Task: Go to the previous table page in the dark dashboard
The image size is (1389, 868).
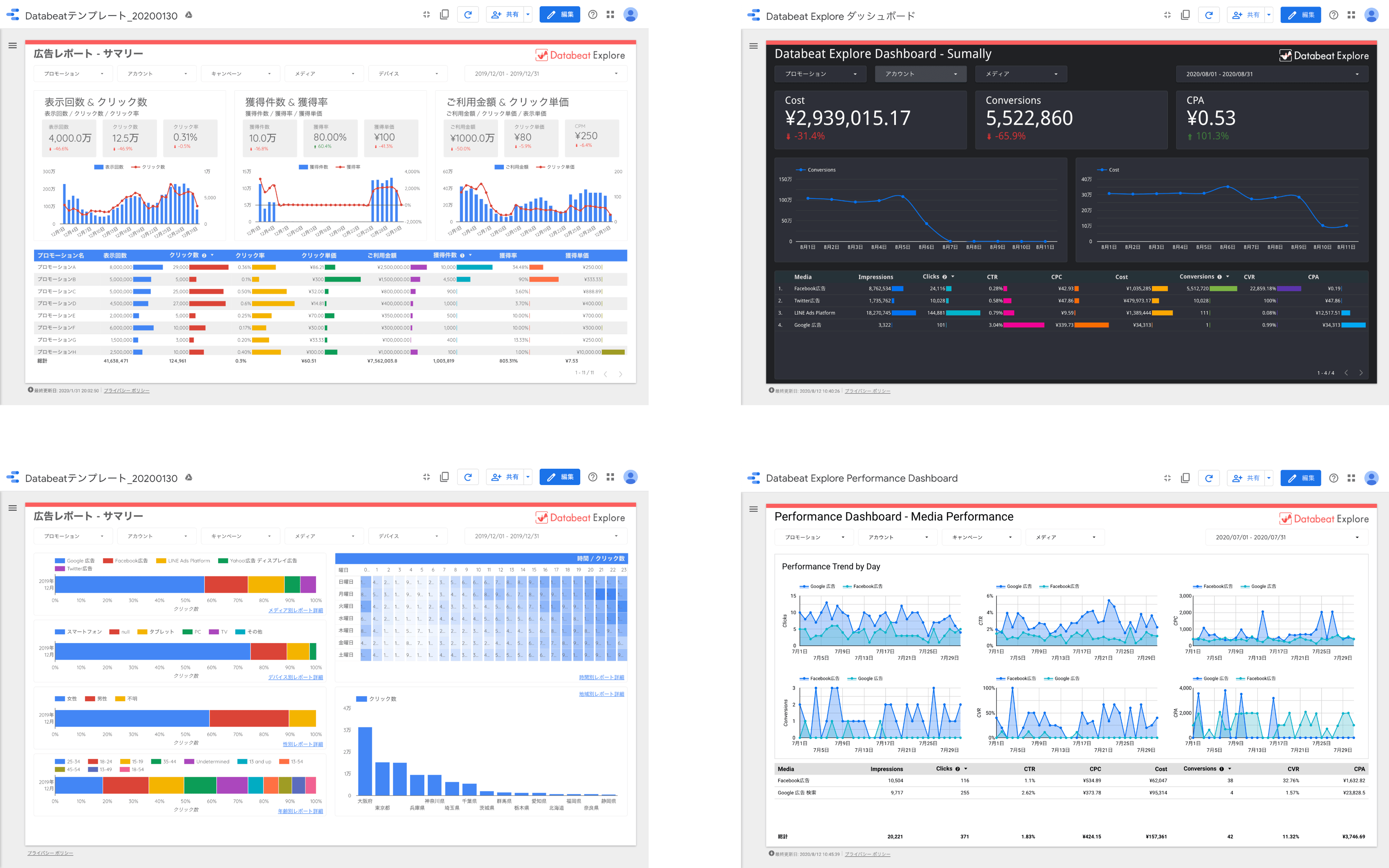Action: click(1346, 373)
